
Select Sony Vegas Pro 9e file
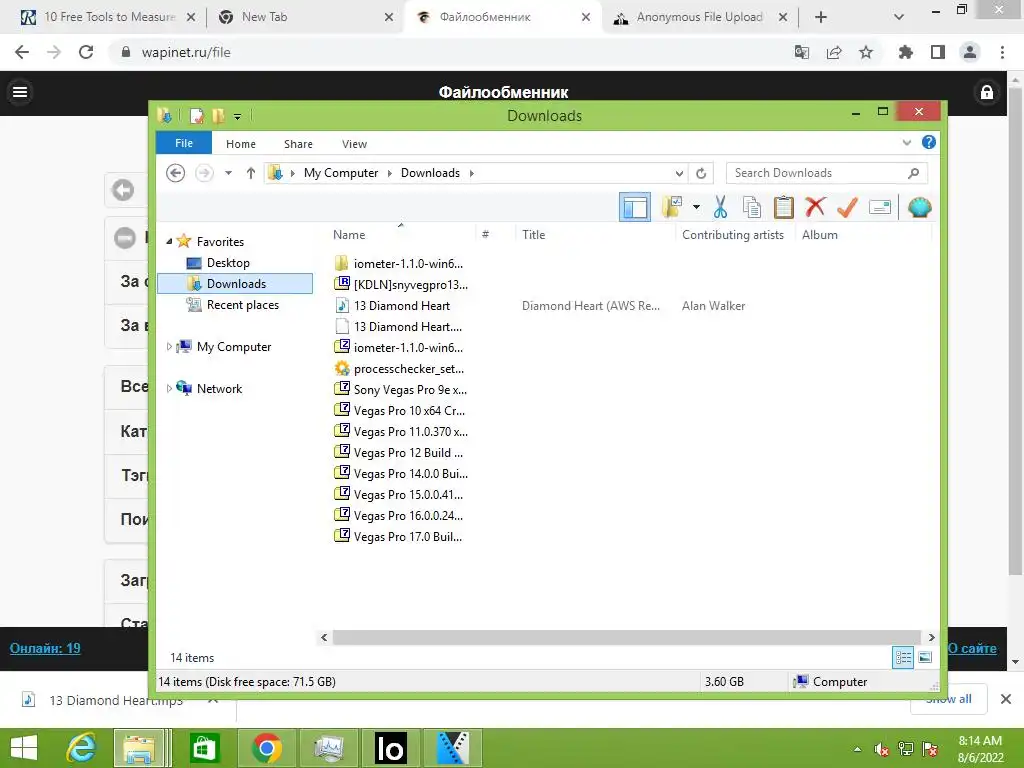pyautogui.click(x=401, y=390)
